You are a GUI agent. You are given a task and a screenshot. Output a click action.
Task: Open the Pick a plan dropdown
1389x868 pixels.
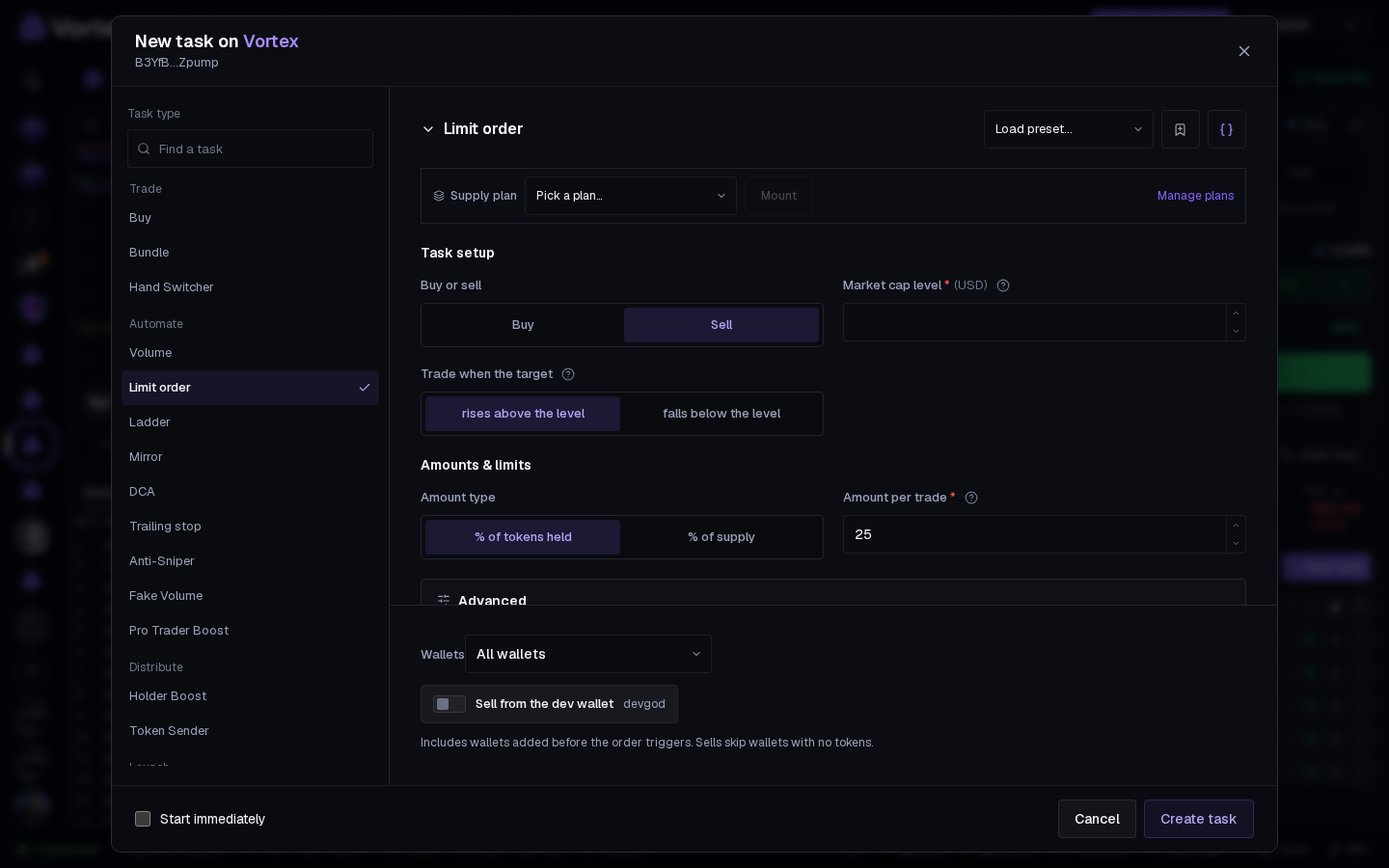631,196
